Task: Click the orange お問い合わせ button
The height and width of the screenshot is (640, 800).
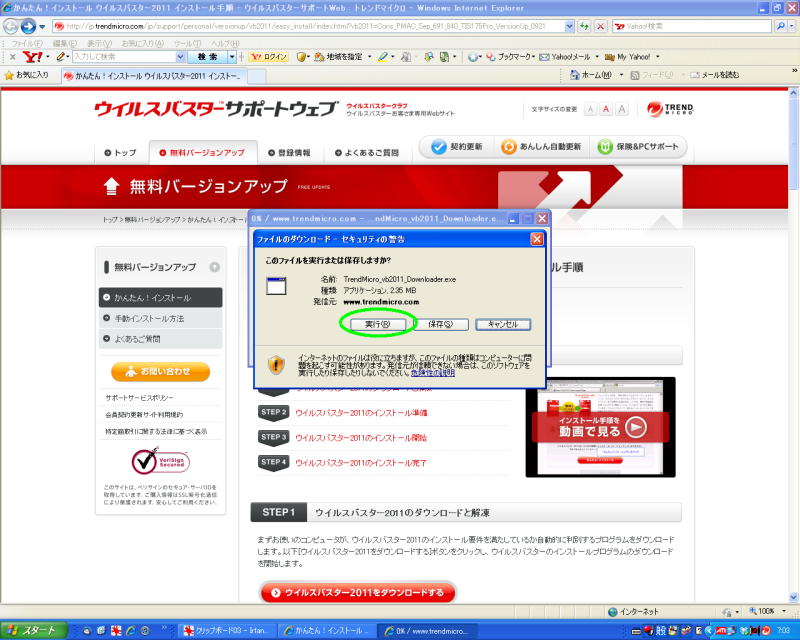Action: click(161, 372)
